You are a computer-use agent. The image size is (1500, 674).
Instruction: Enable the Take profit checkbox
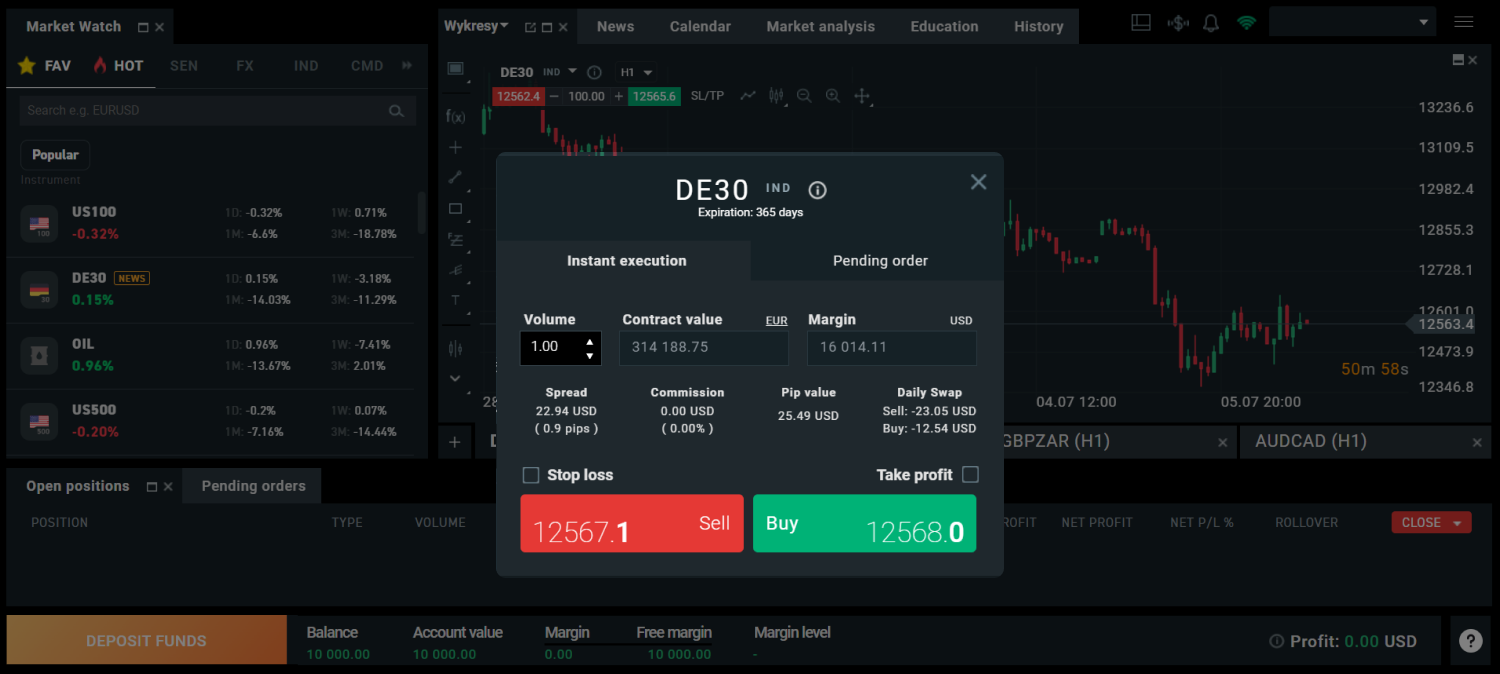point(970,474)
